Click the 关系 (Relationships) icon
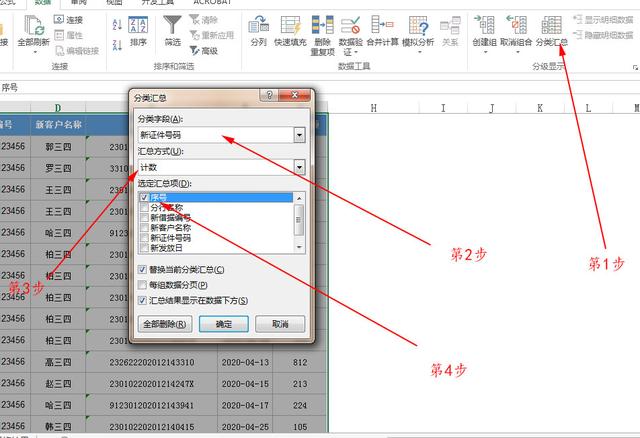 (450, 25)
